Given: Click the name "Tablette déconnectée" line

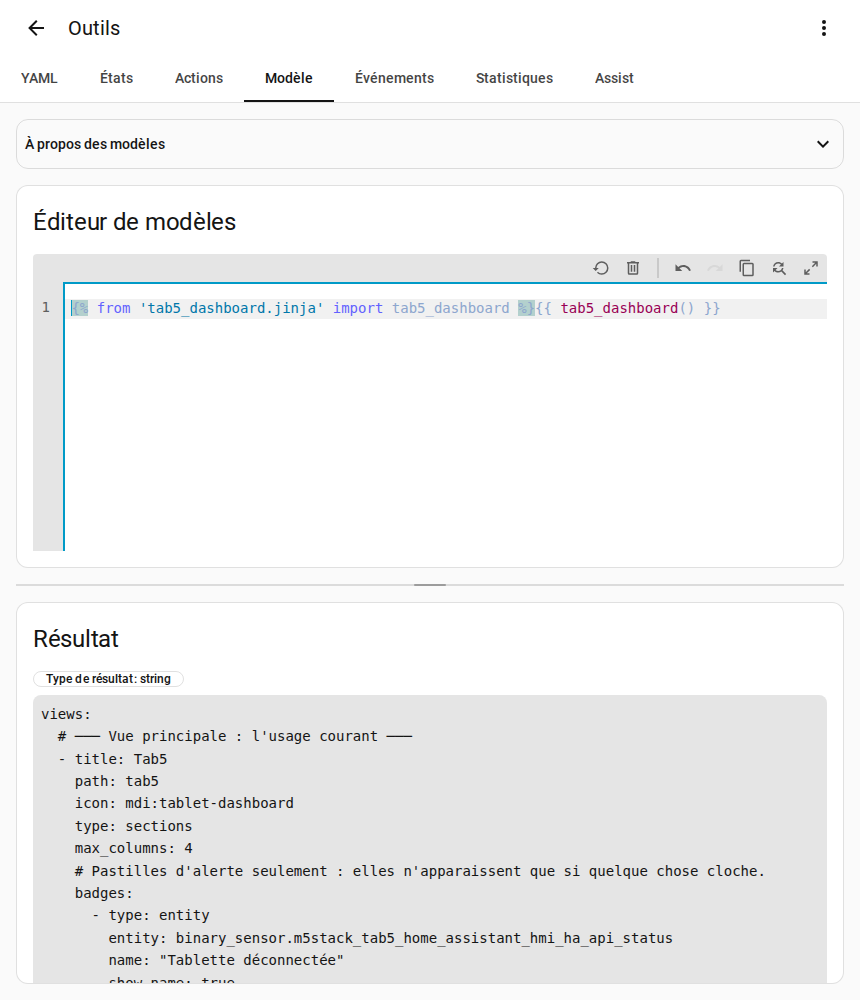Looking at the screenshot, I should tap(226, 960).
